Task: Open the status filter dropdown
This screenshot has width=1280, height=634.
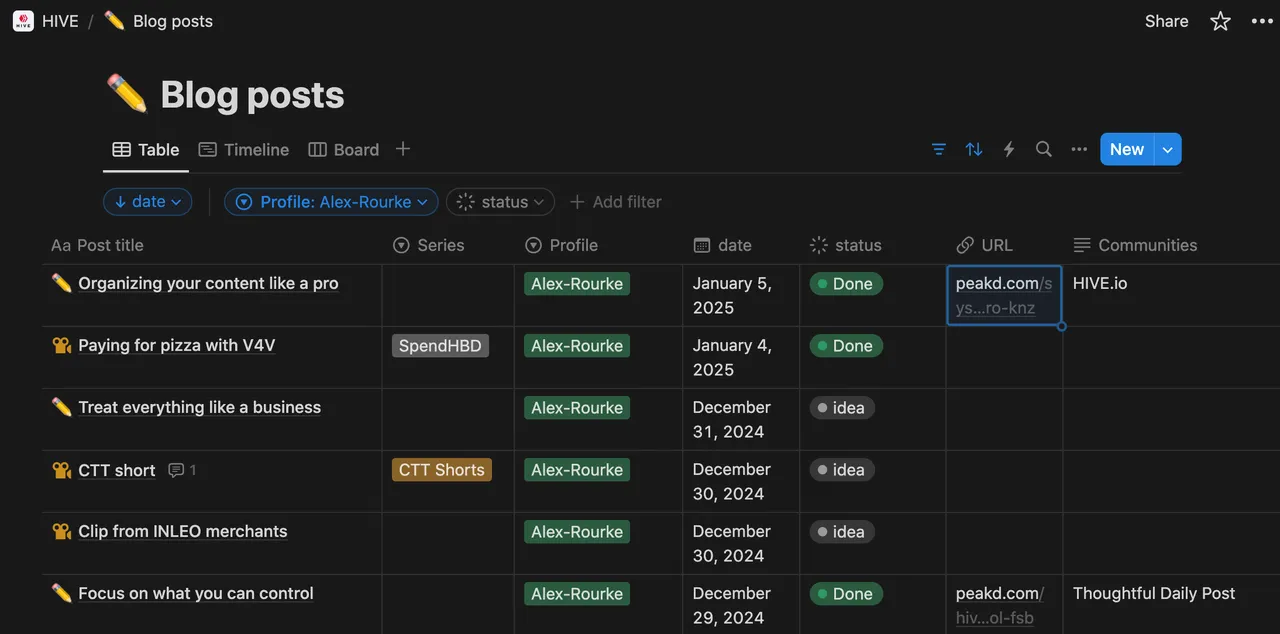Action: (500, 202)
